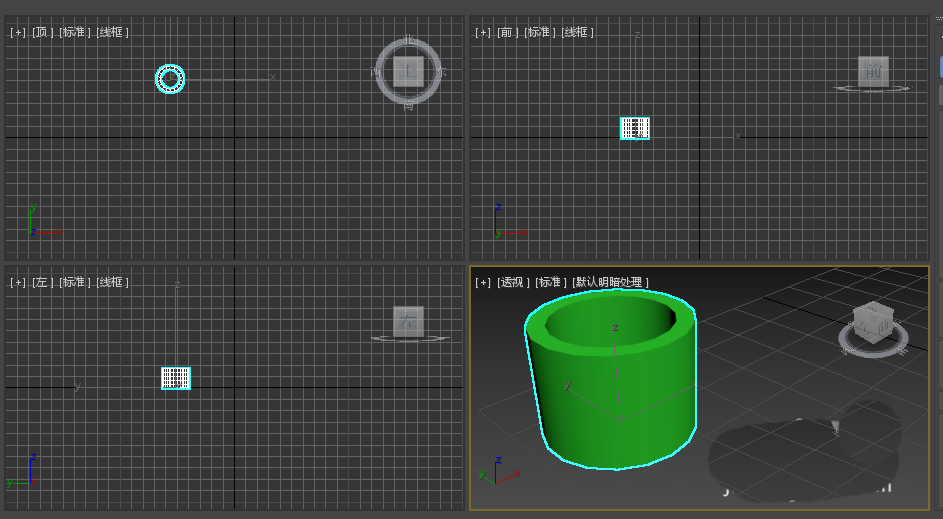Open the [默认明暗处理] shading menu
This screenshot has height=519, width=943.
[x=610, y=282]
